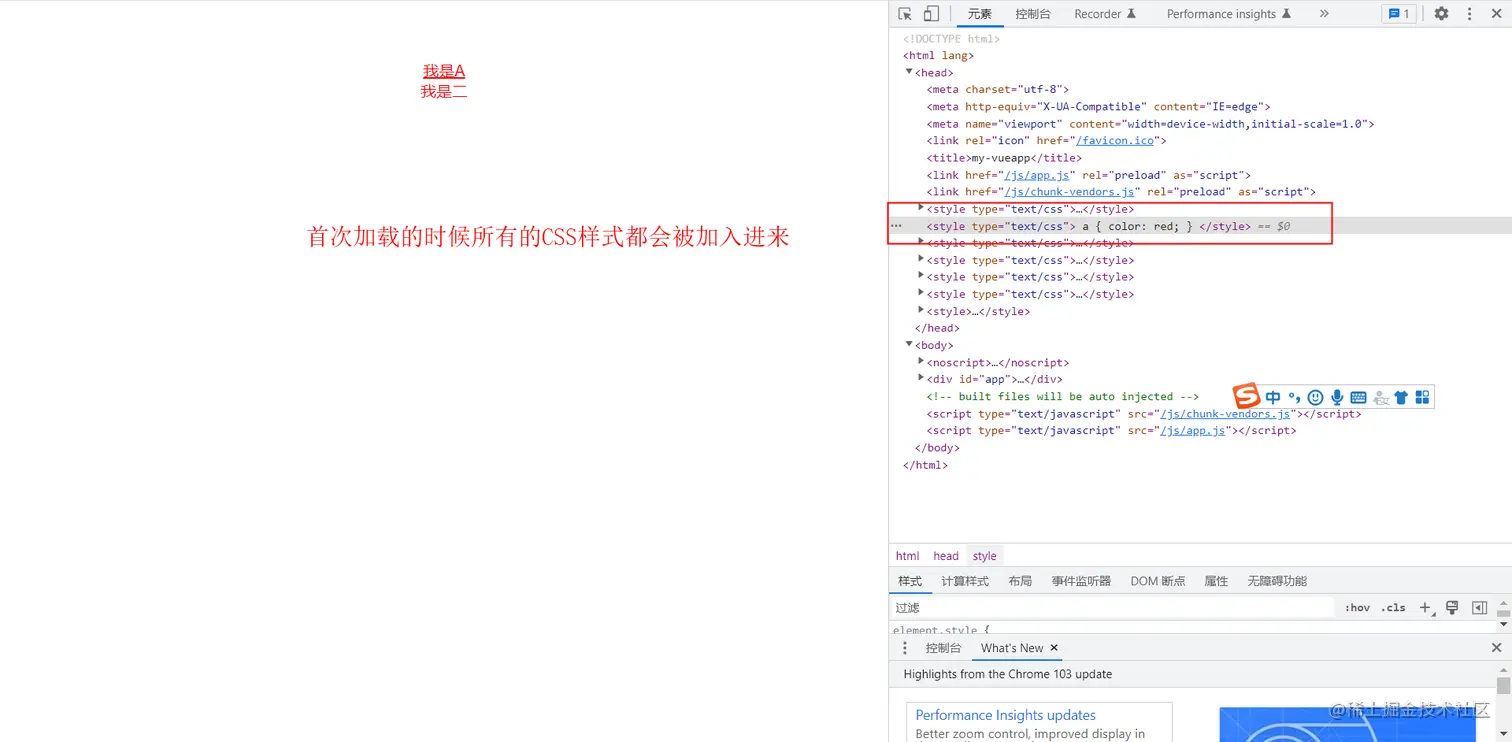Toggle :hov element state panel

point(1357,608)
